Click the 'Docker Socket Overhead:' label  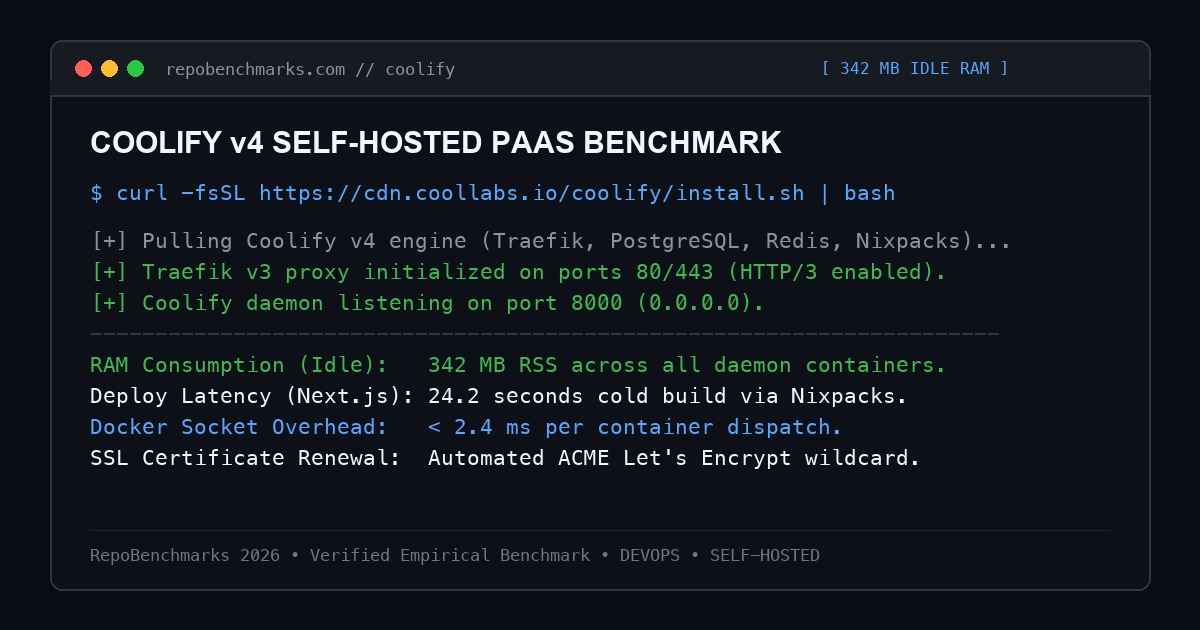pyautogui.click(x=239, y=427)
